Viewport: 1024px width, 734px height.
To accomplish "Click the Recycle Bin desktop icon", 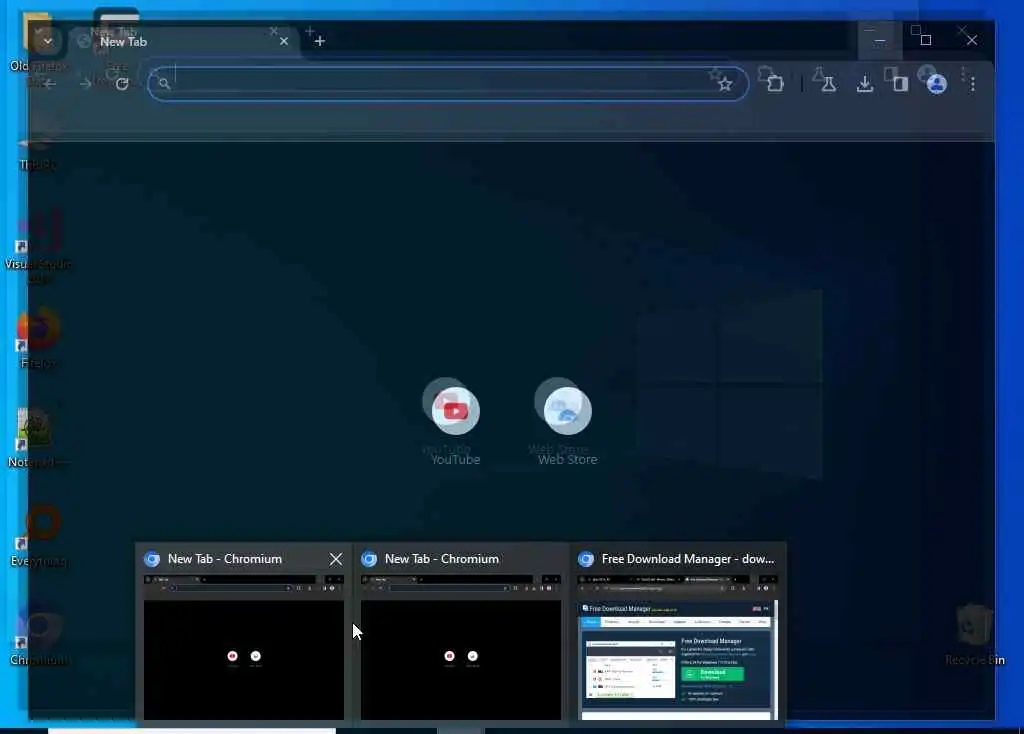I will pyautogui.click(x=974, y=635).
